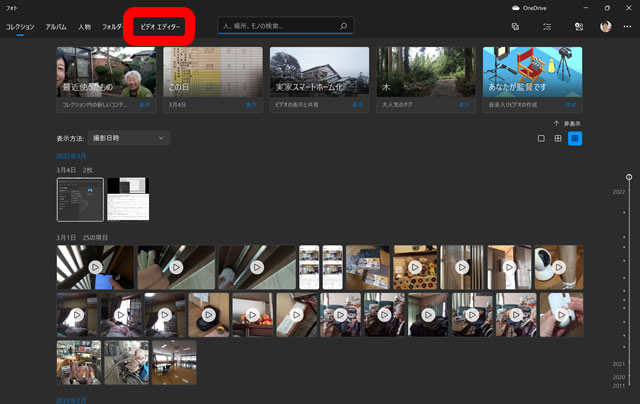Click play icon on first March 1 video
The width and height of the screenshot is (640, 404).
[95, 267]
